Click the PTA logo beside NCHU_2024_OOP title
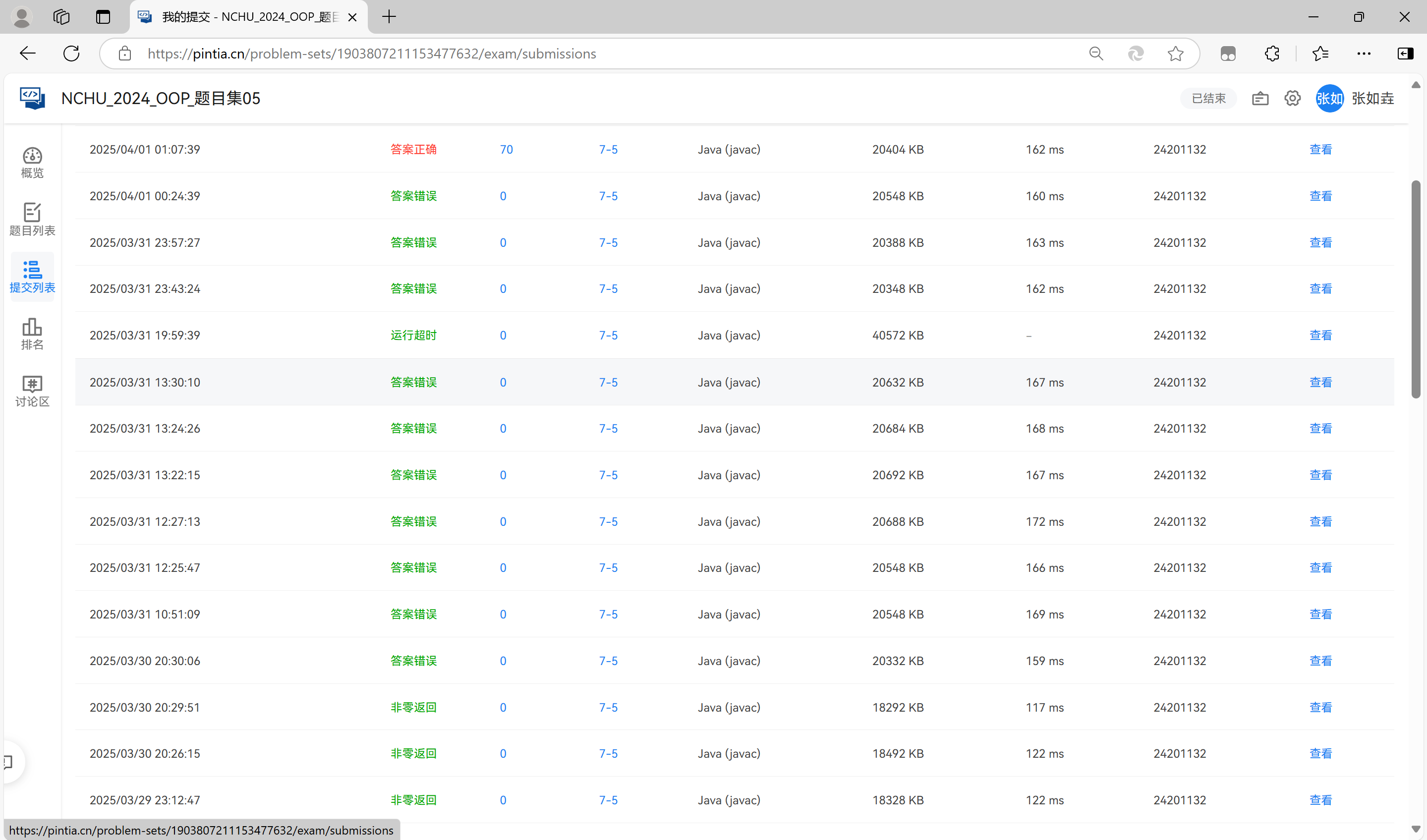The height and width of the screenshot is (840, 1427). click(x=32, y=98)
